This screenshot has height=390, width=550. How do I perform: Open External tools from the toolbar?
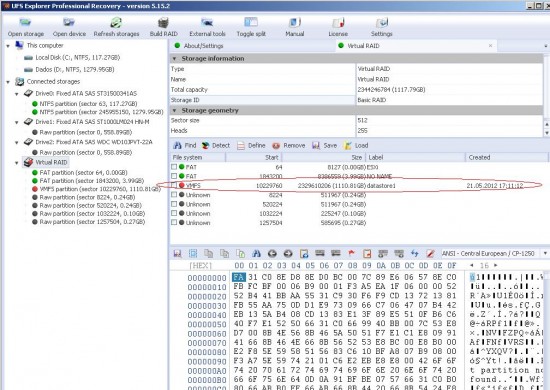pyautogui.click(x=207, y=23)
